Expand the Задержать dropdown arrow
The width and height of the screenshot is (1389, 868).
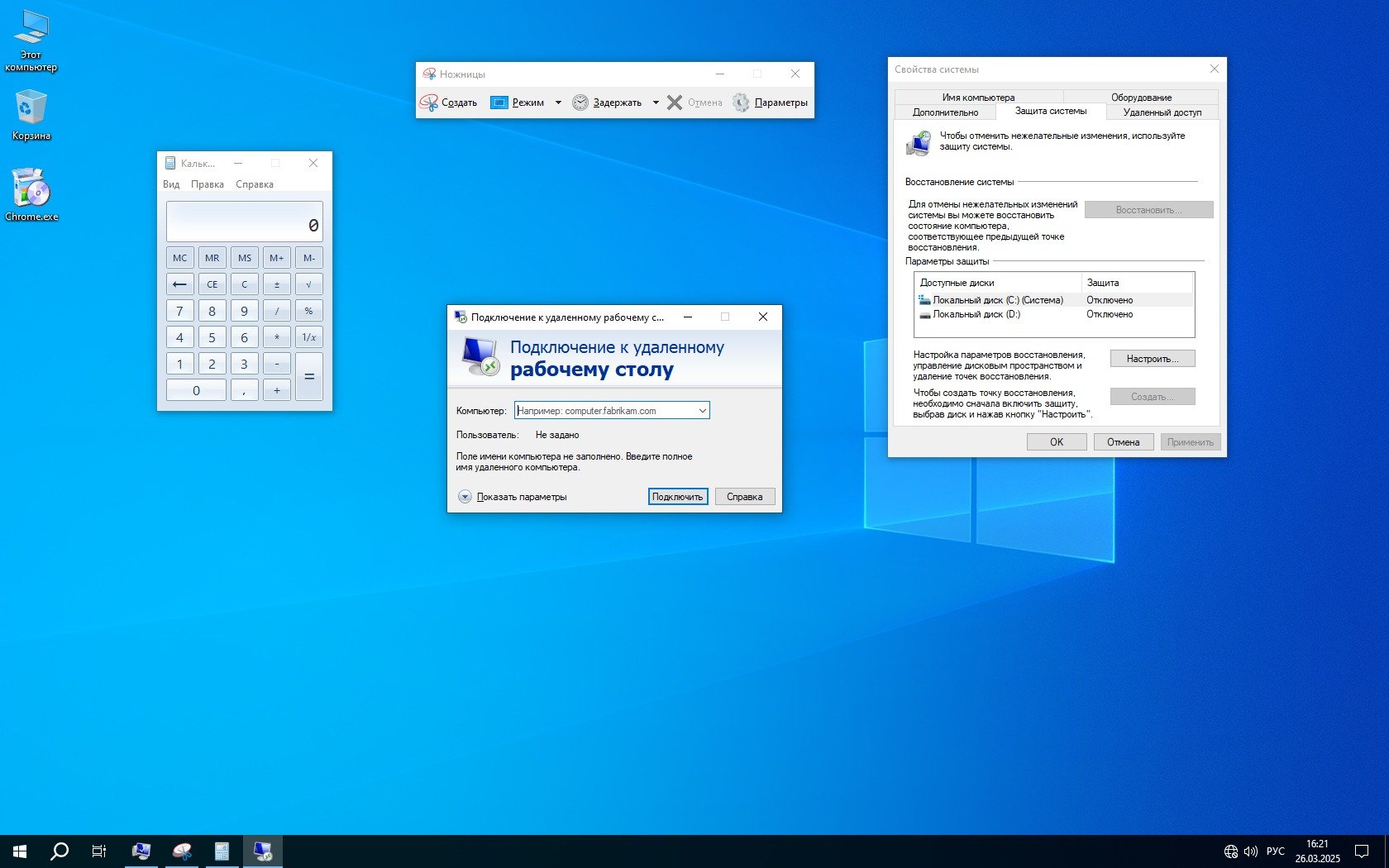656,103
